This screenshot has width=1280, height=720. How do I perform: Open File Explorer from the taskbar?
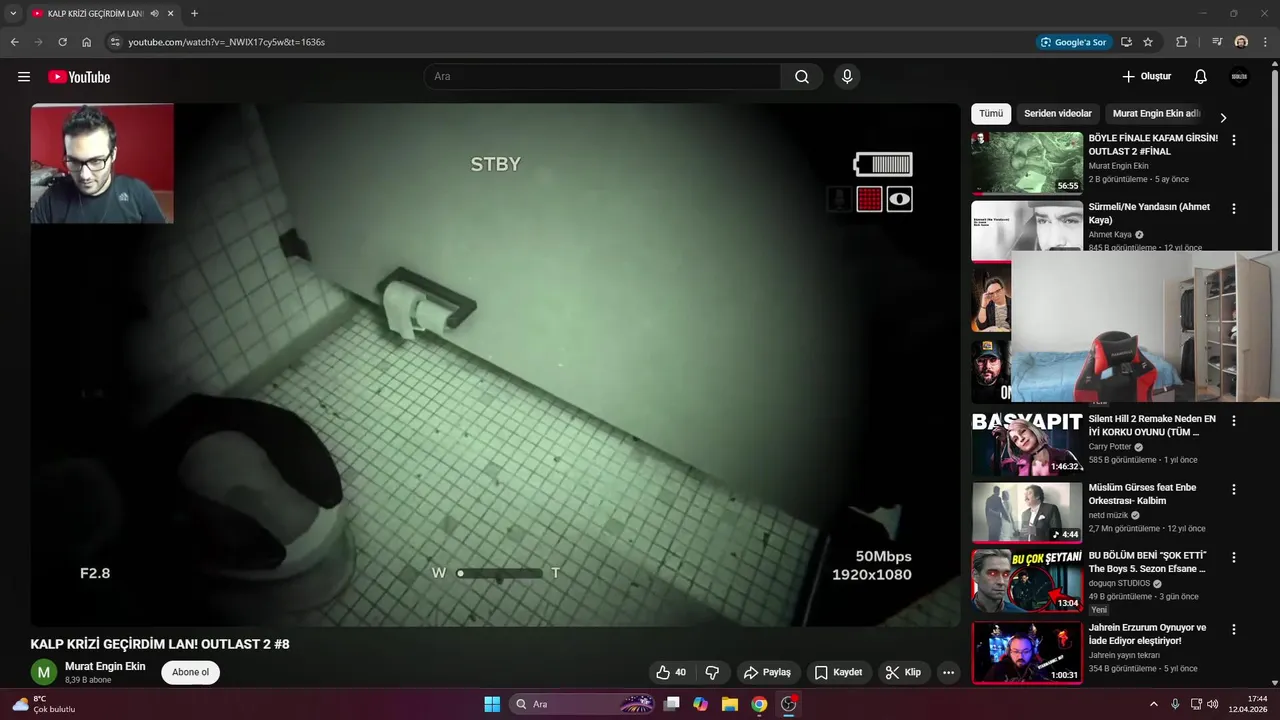(x=730, y=704)
